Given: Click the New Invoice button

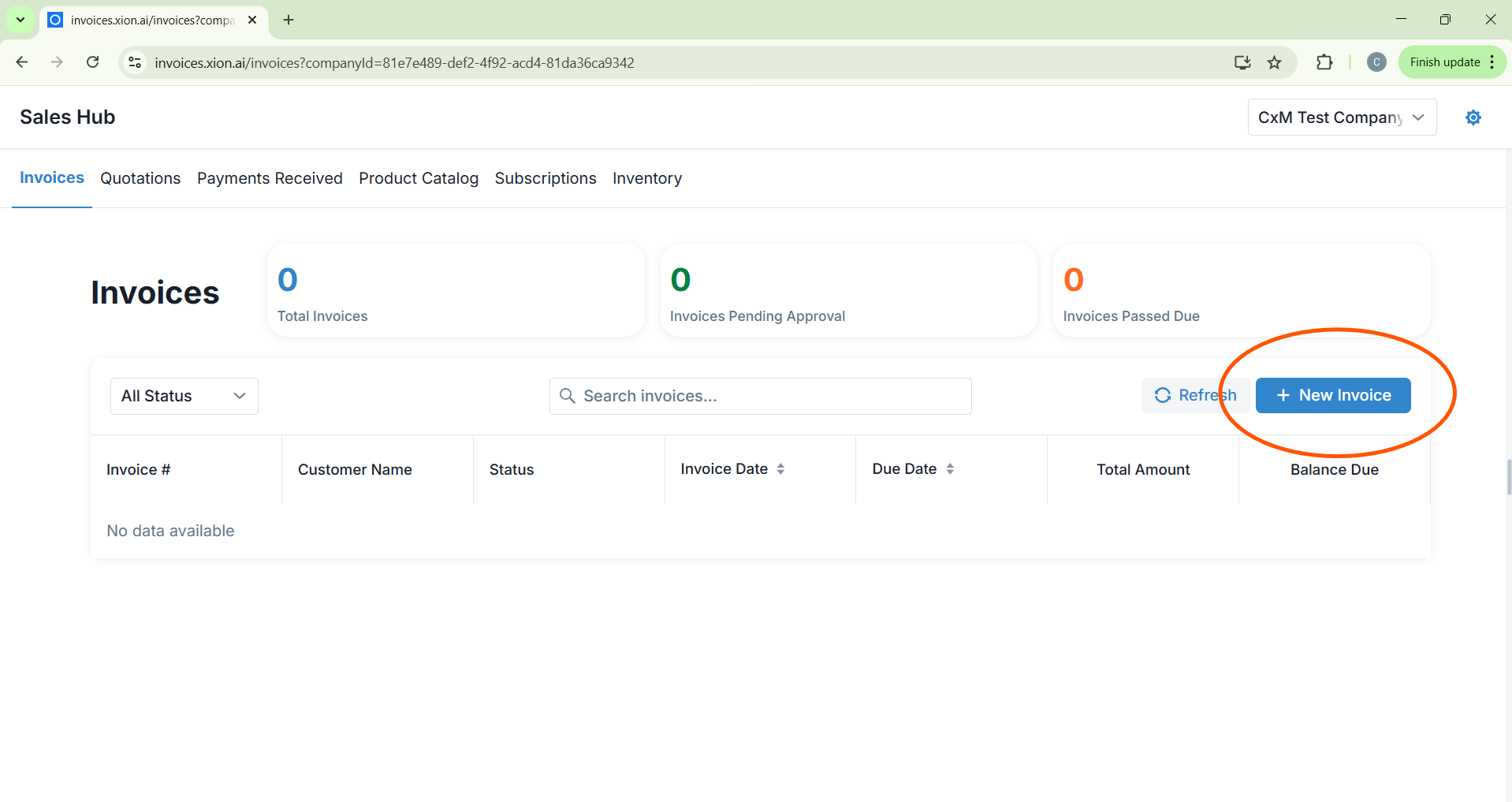Looking at the screenshot, I should tap(1332, 395).
